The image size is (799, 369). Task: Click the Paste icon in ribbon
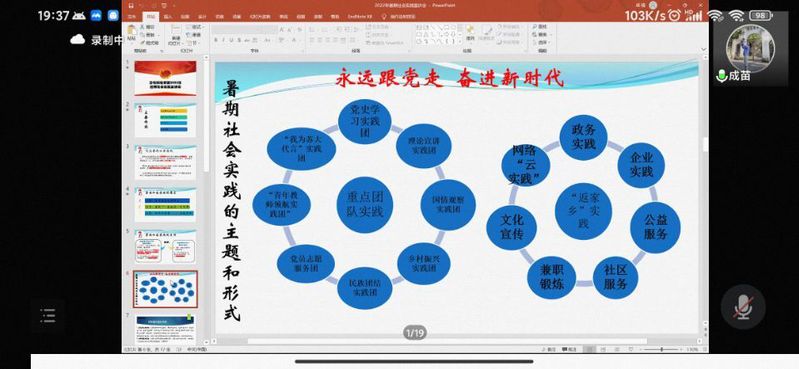[x=131, y=32]
